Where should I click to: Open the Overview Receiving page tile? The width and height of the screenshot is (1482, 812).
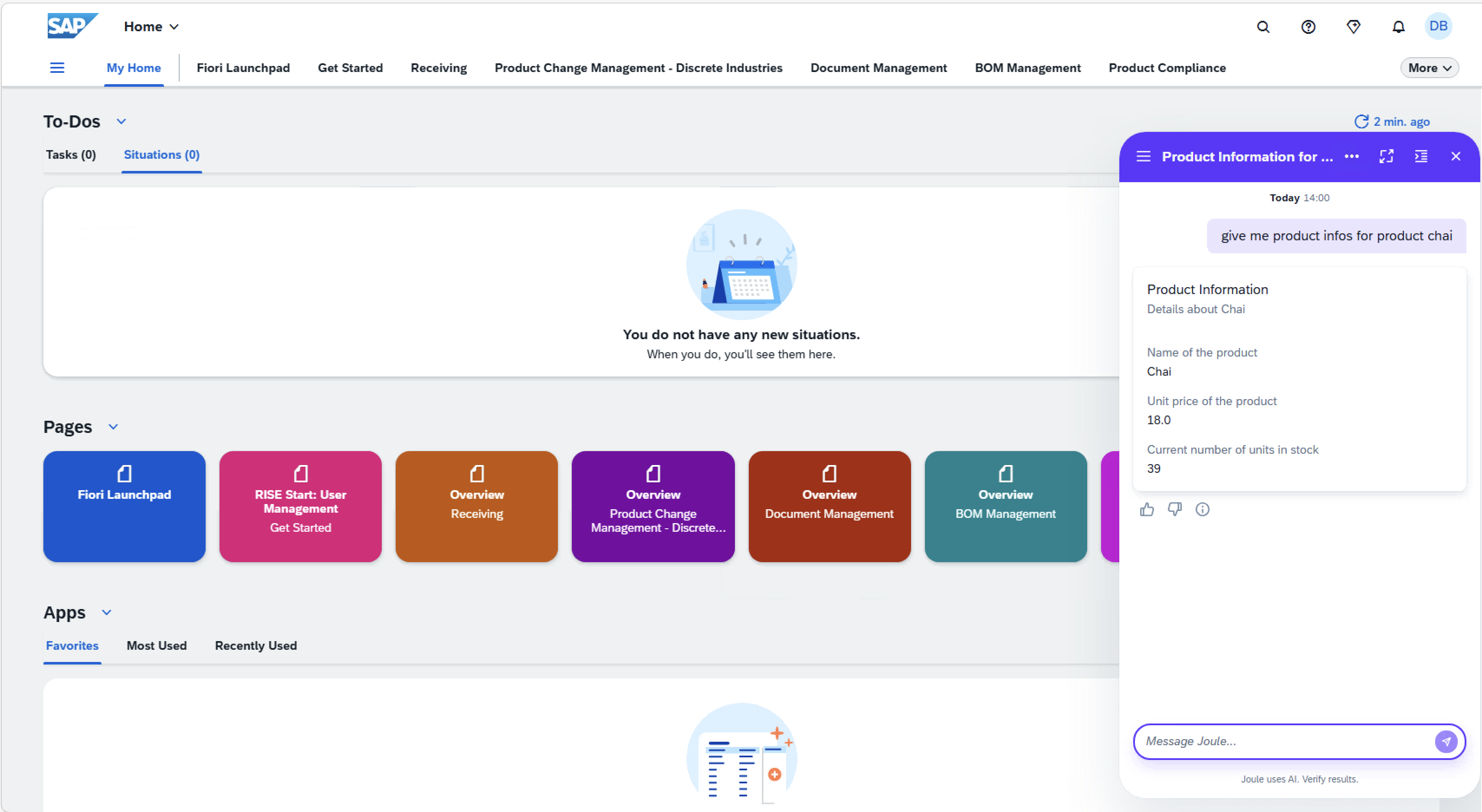click(477, 507)
